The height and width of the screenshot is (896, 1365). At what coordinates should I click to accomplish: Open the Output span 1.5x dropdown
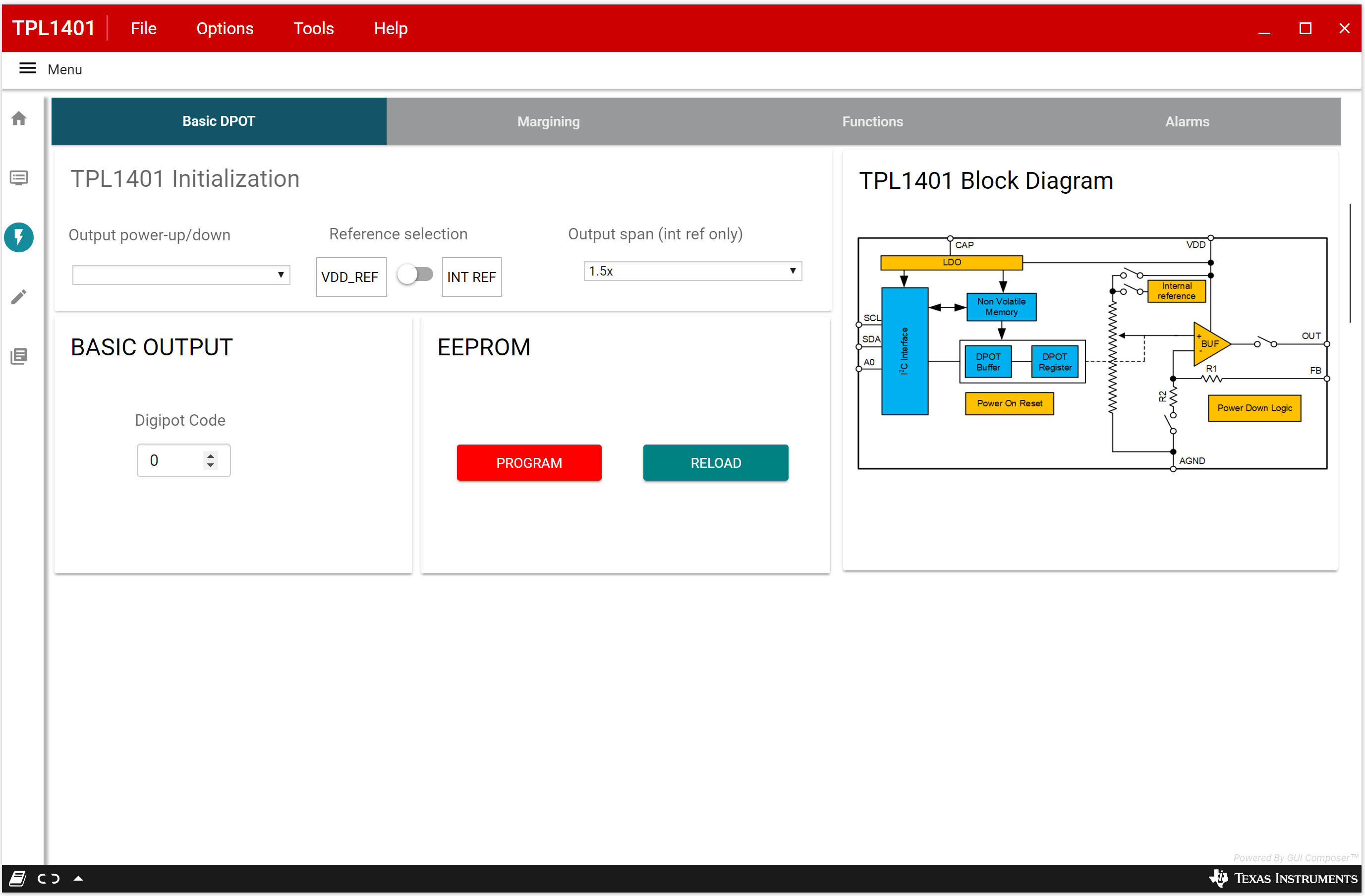click(692, 271)
